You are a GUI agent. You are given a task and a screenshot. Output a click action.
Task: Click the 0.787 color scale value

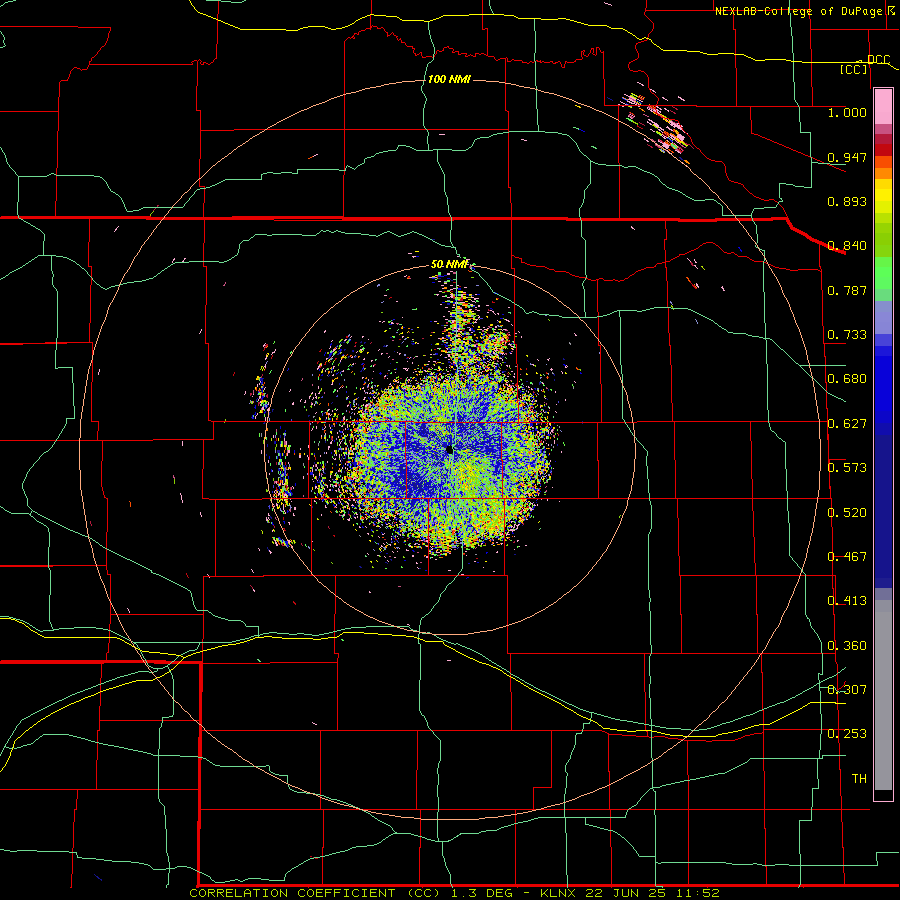(x=847, y=290)
